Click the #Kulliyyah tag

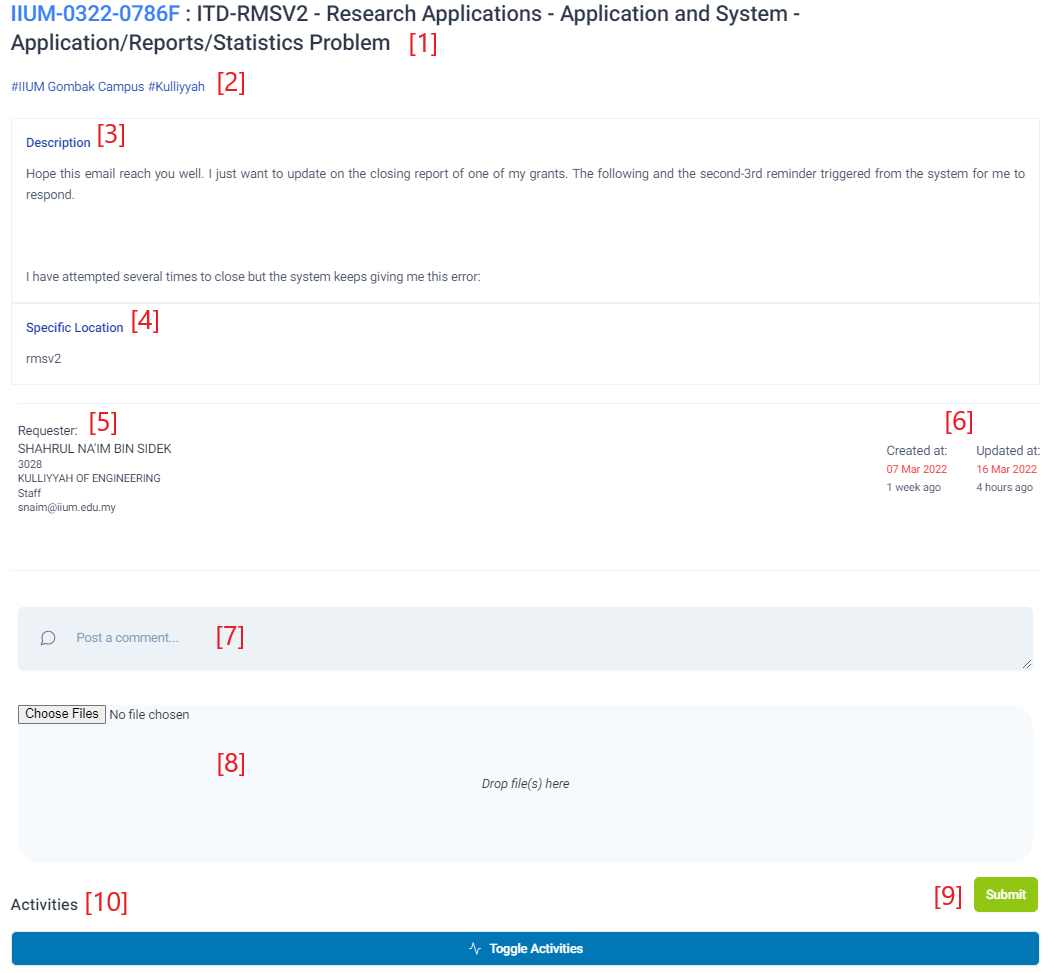pos(176,87)
